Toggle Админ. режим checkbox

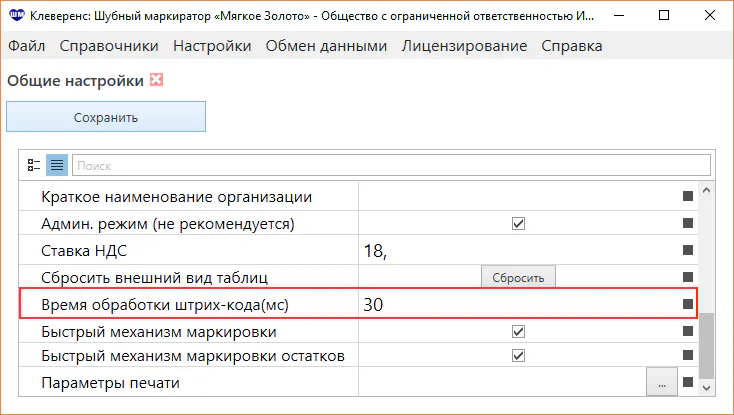pyautogui.click(x=518, y=223)
